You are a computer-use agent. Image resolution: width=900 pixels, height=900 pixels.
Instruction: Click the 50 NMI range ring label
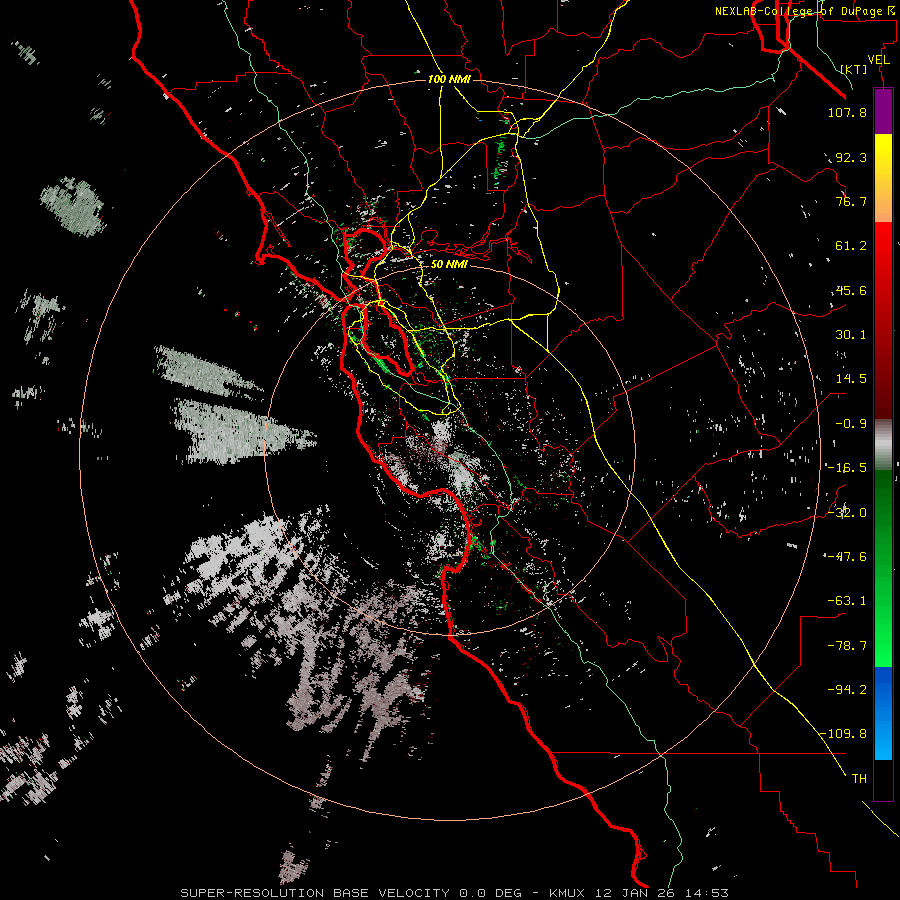449,264
